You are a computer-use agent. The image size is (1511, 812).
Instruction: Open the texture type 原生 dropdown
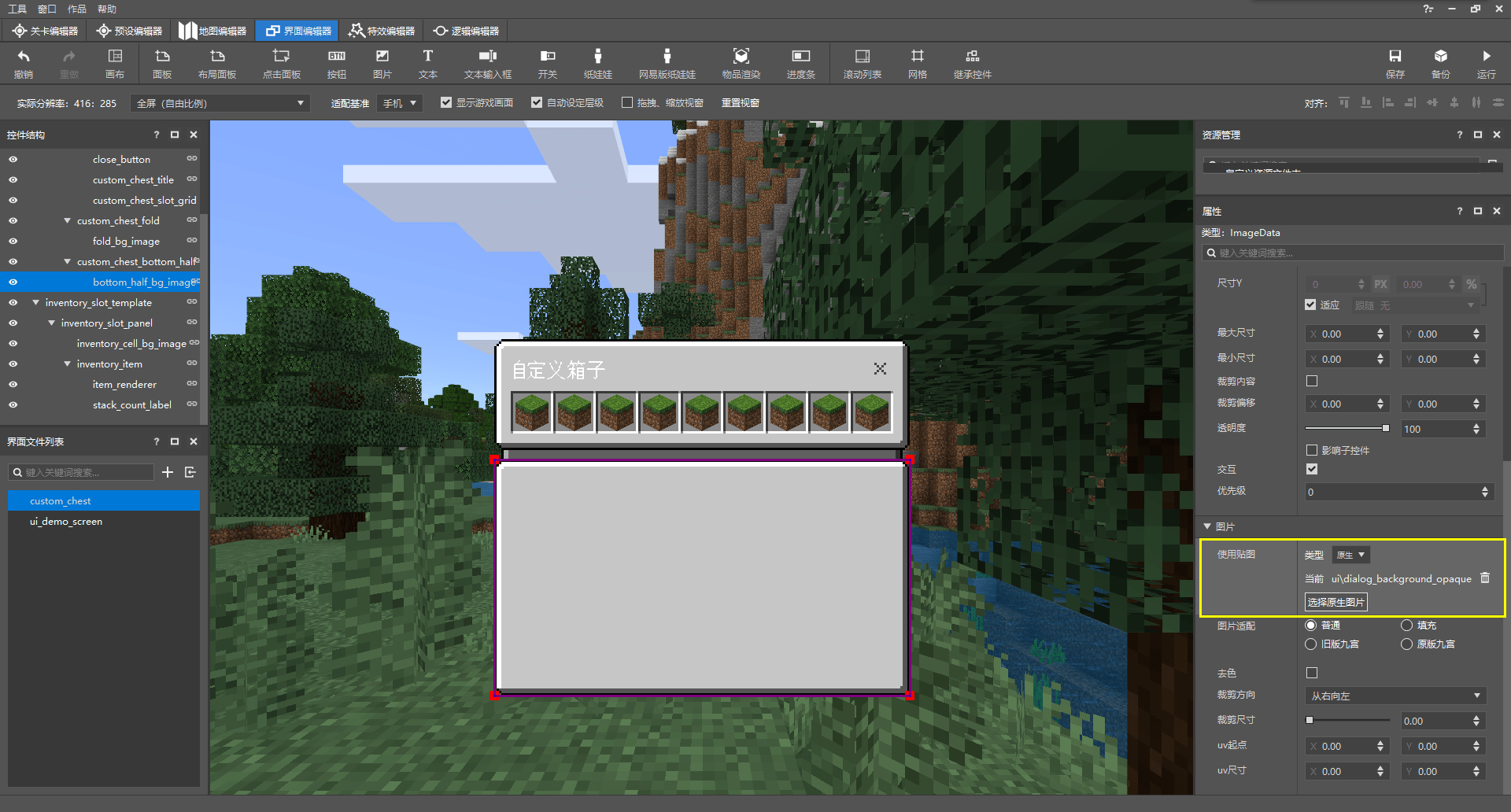tap(1350, 555)
